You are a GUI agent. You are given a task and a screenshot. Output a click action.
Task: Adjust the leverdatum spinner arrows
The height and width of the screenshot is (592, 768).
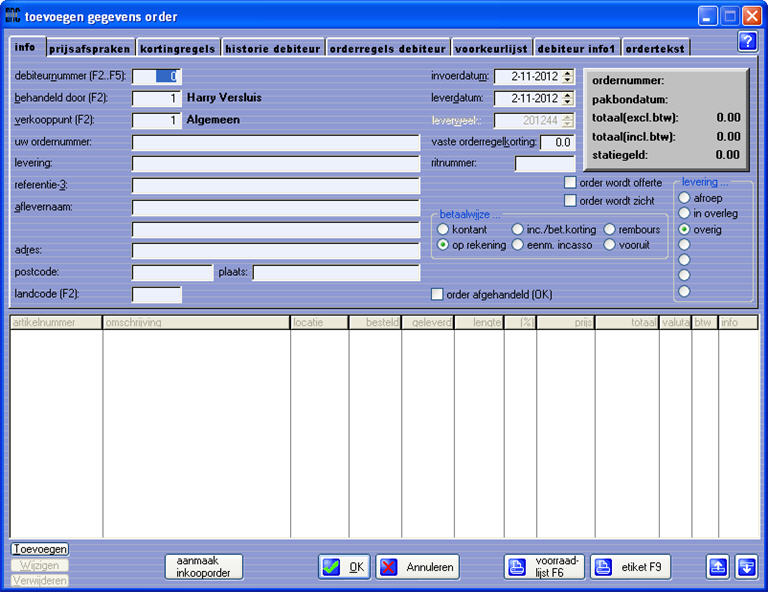(x=568, y=98)
